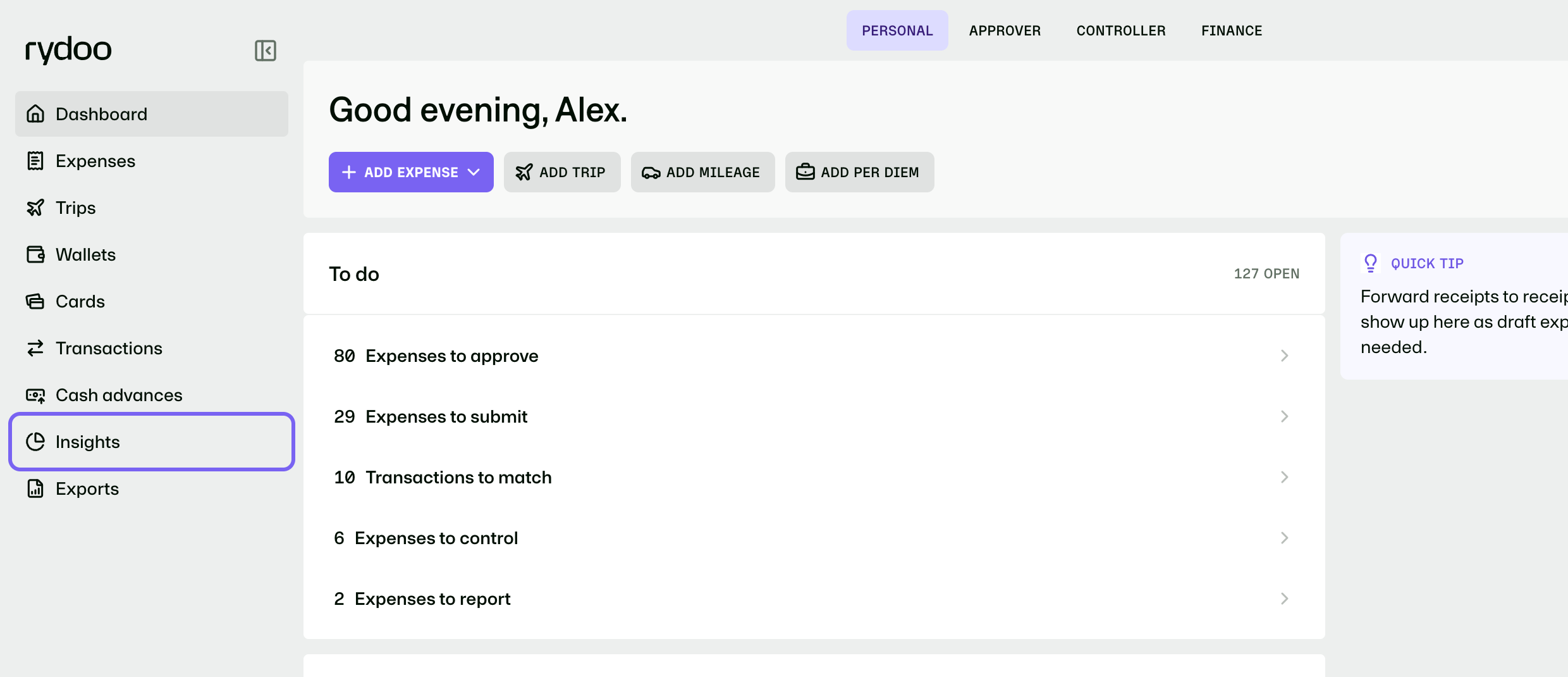Expand the Transactions to match chevron
Screen dimensions: 1568x677
click(1285, 477)
